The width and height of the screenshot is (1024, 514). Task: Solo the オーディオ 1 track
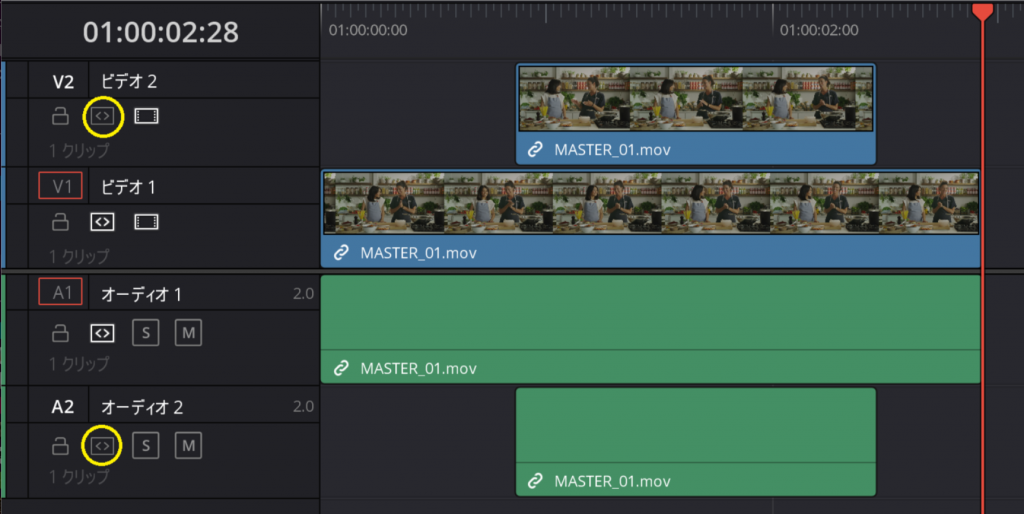click(x=146, y=333)
